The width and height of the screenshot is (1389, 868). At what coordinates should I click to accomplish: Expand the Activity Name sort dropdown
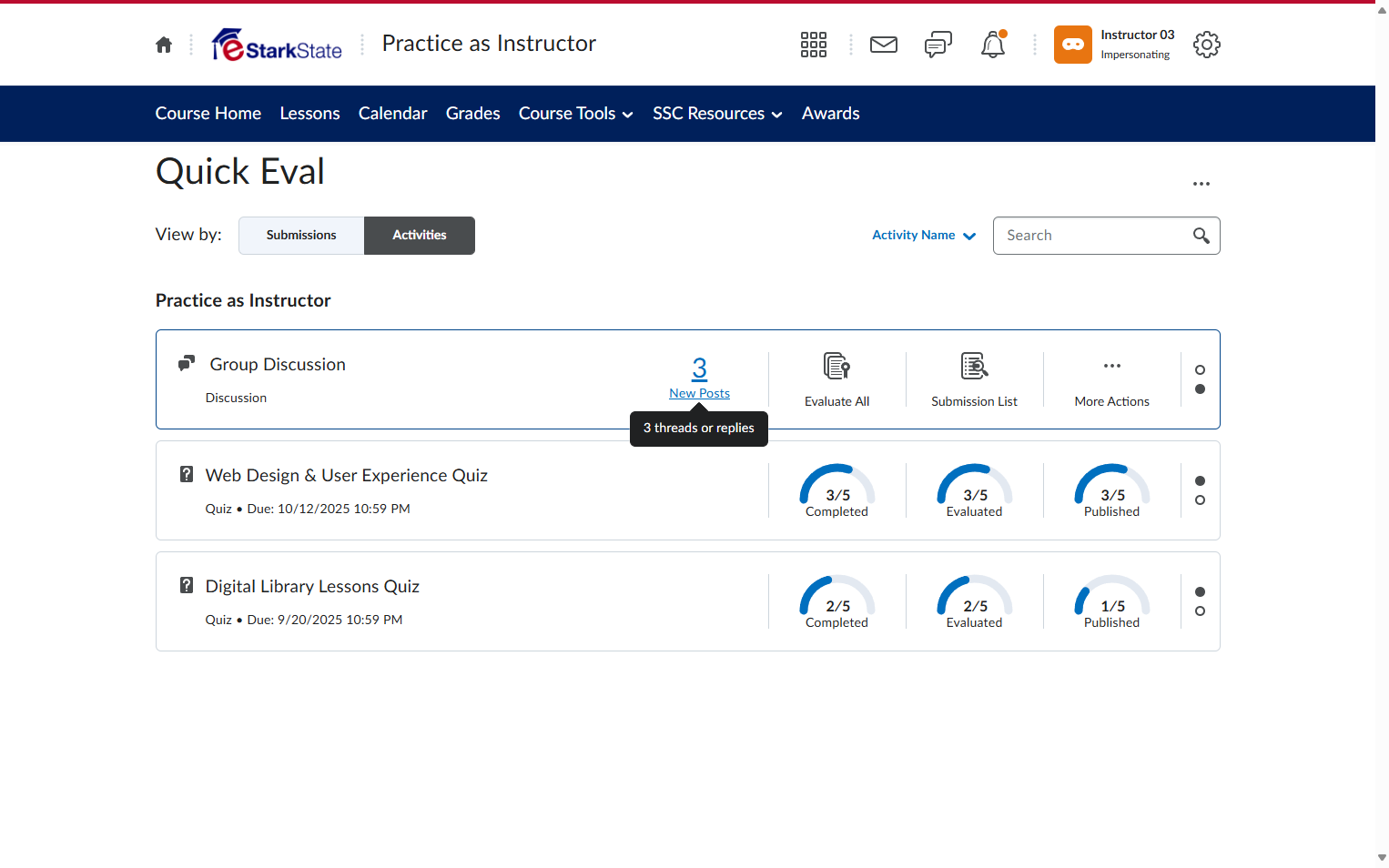point(924,236)
